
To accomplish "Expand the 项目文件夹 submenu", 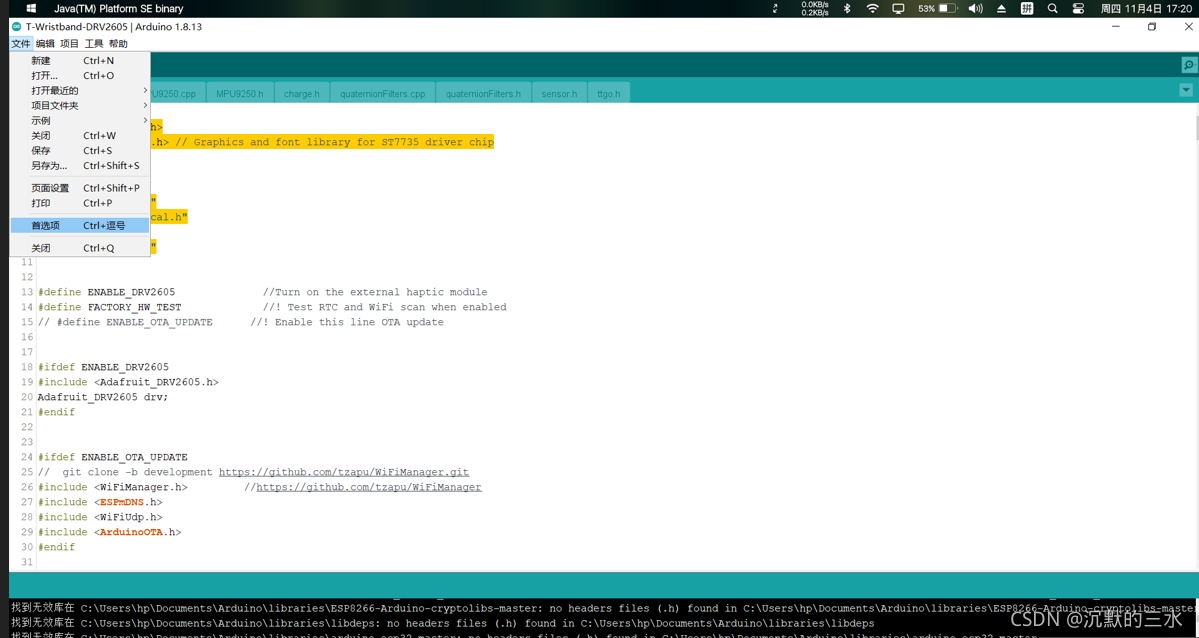I will coord(80,106).
